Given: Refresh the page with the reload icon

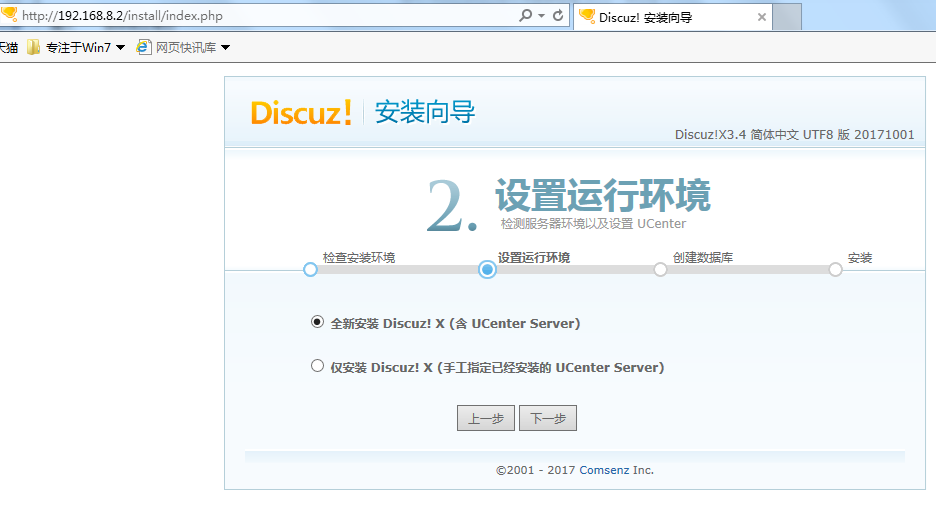Looking at the screenshot, I should 558,16.
